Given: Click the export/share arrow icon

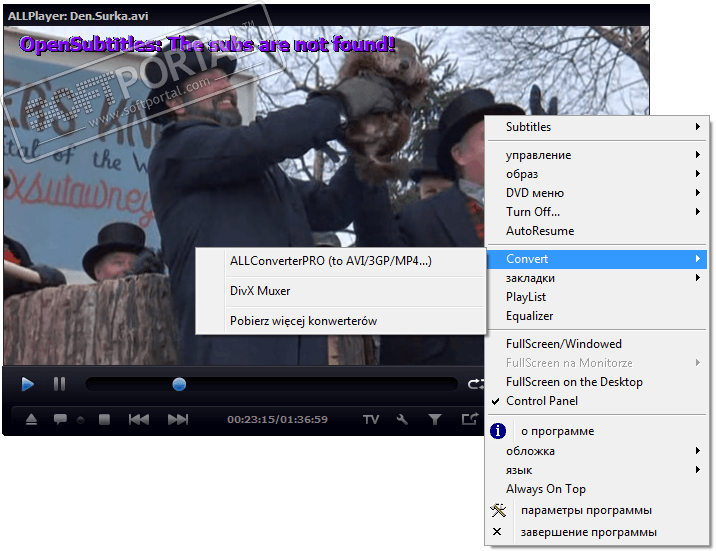Looking at the screenshot, I should point(470,418).
